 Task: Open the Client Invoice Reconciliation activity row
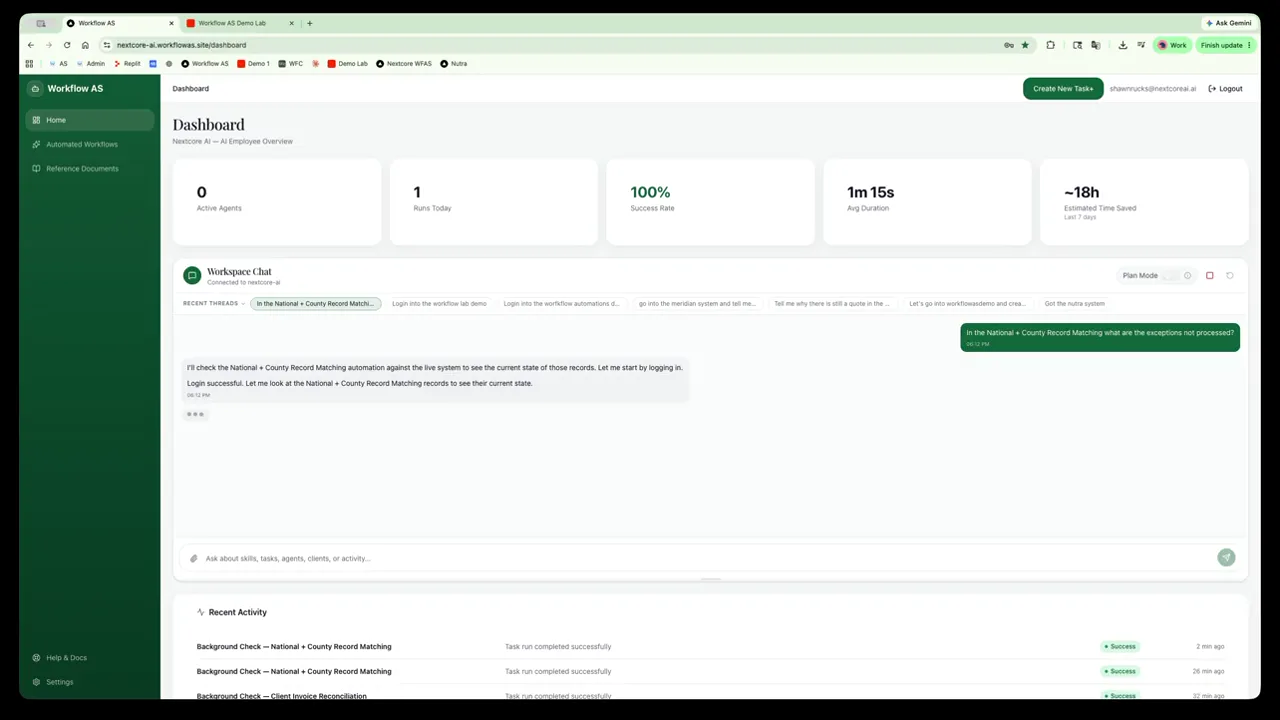(x=710, y=696)
